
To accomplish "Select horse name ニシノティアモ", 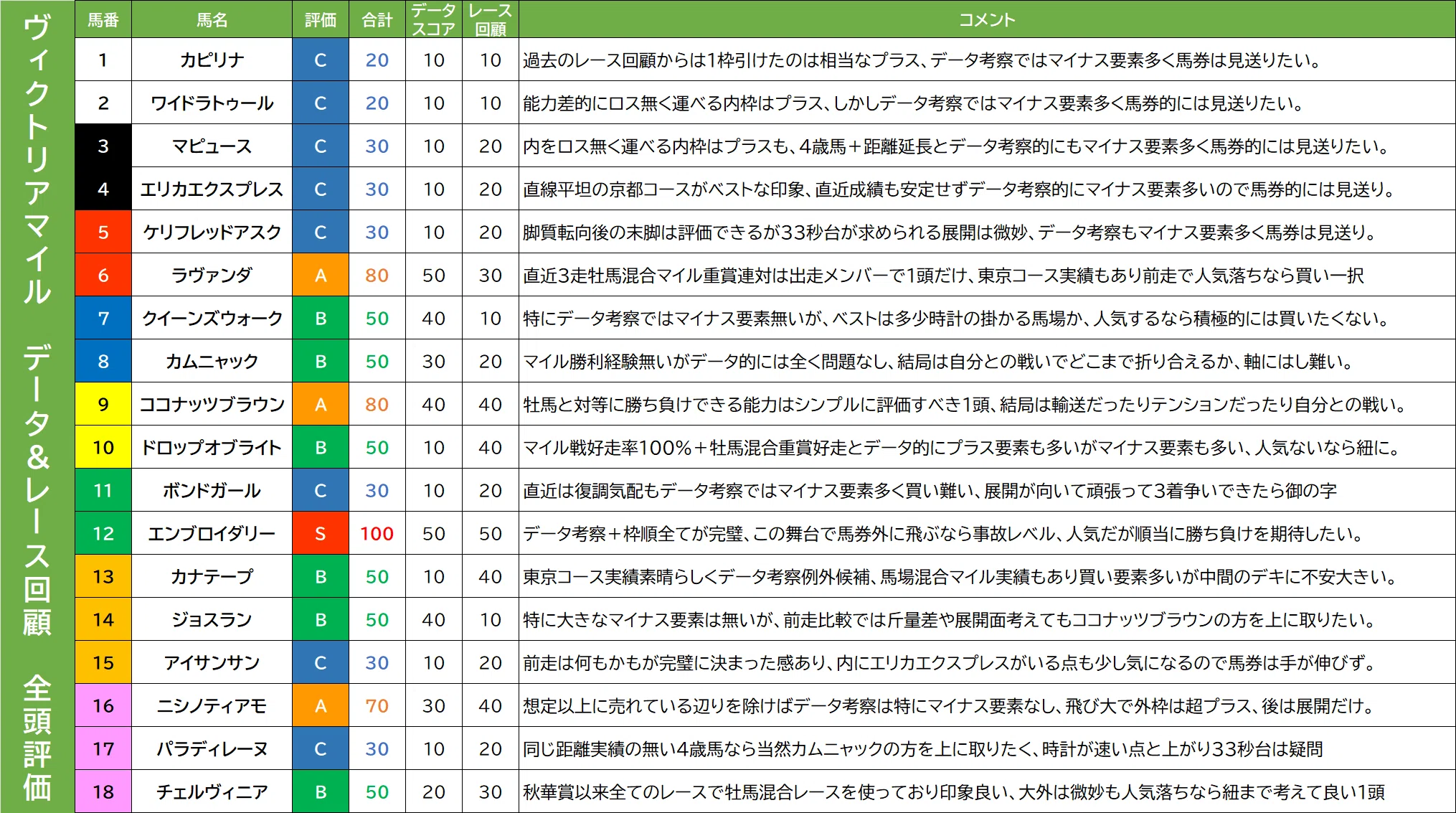I will [212, 705].
